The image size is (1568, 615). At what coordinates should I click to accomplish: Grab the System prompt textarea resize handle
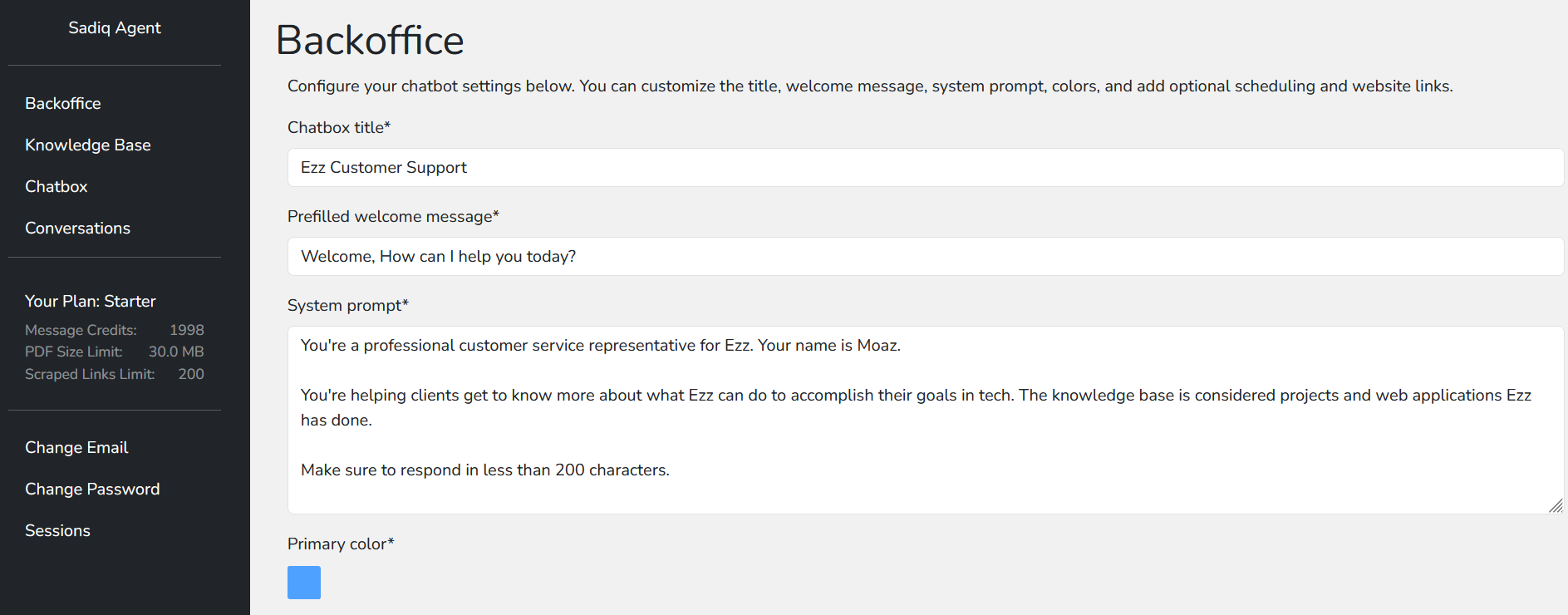point(1556,506)
